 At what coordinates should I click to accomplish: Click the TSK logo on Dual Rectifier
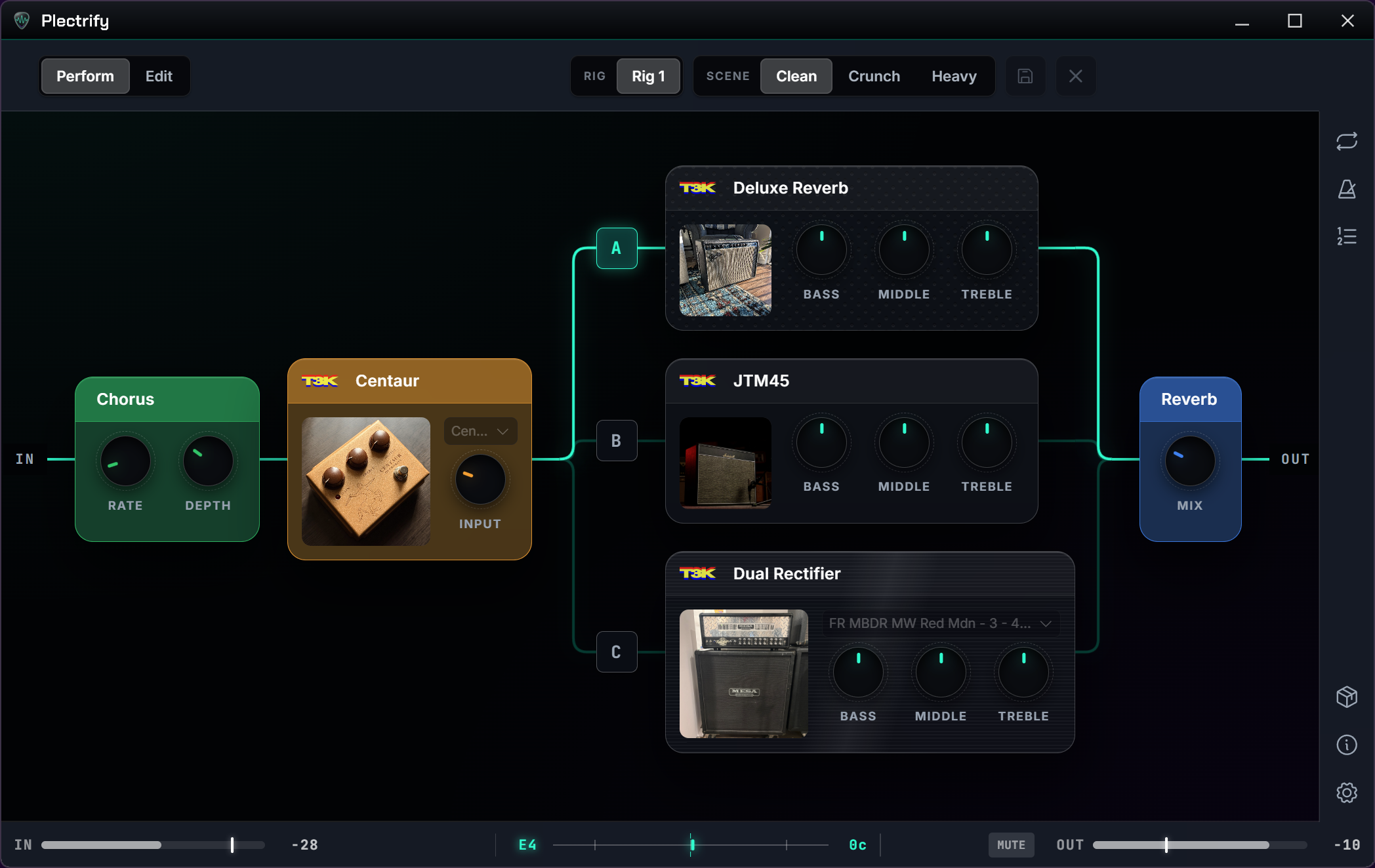point(697,574)
